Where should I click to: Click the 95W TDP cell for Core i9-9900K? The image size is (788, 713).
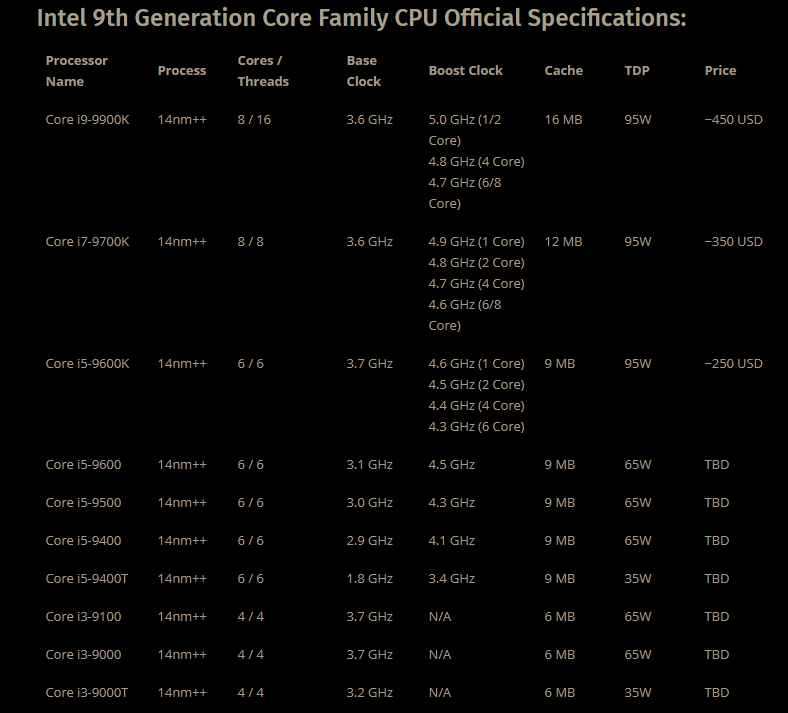638,120
